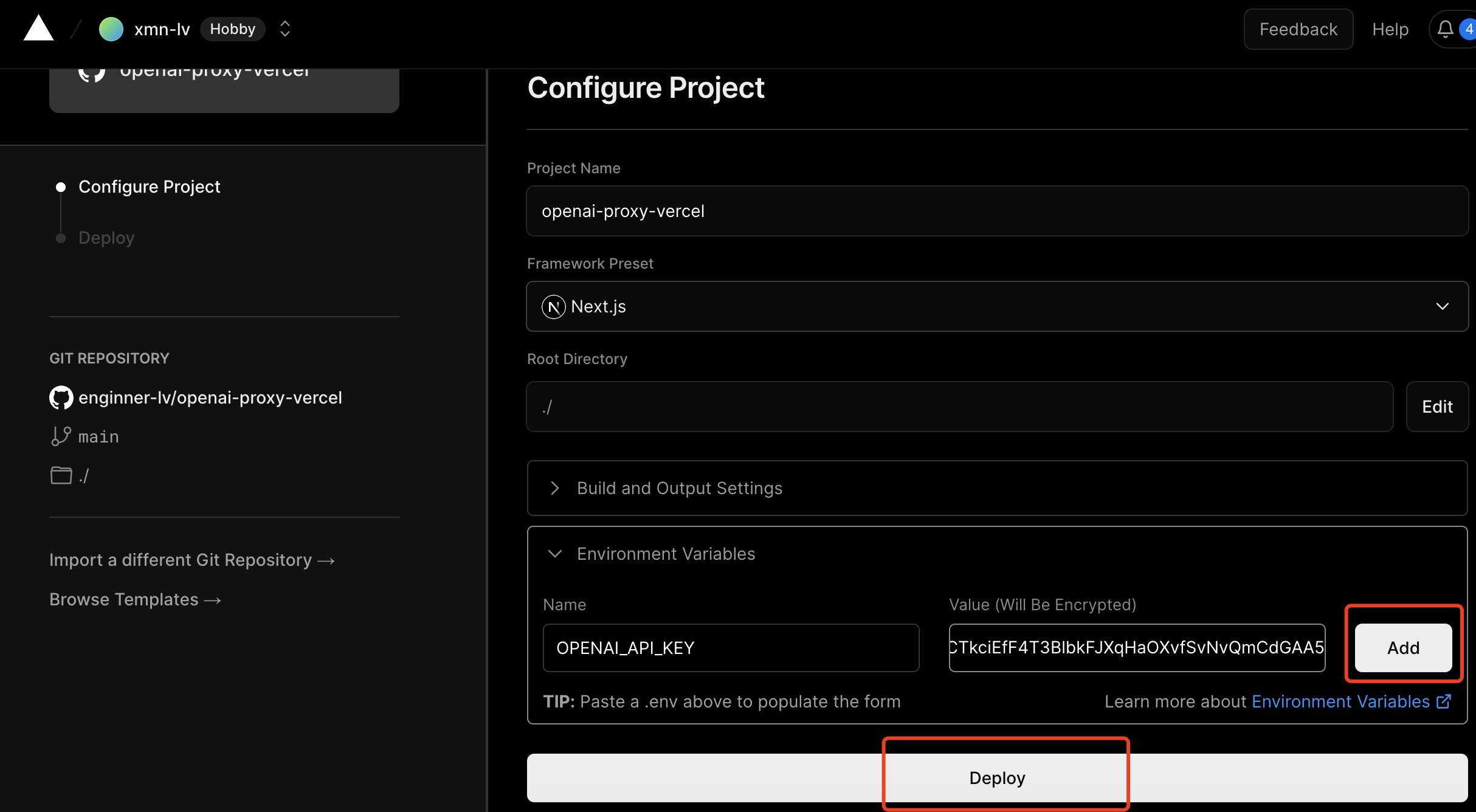Open the notifications bell icon
This screenshot has width=1476, height=812.
click(1445, 29)
